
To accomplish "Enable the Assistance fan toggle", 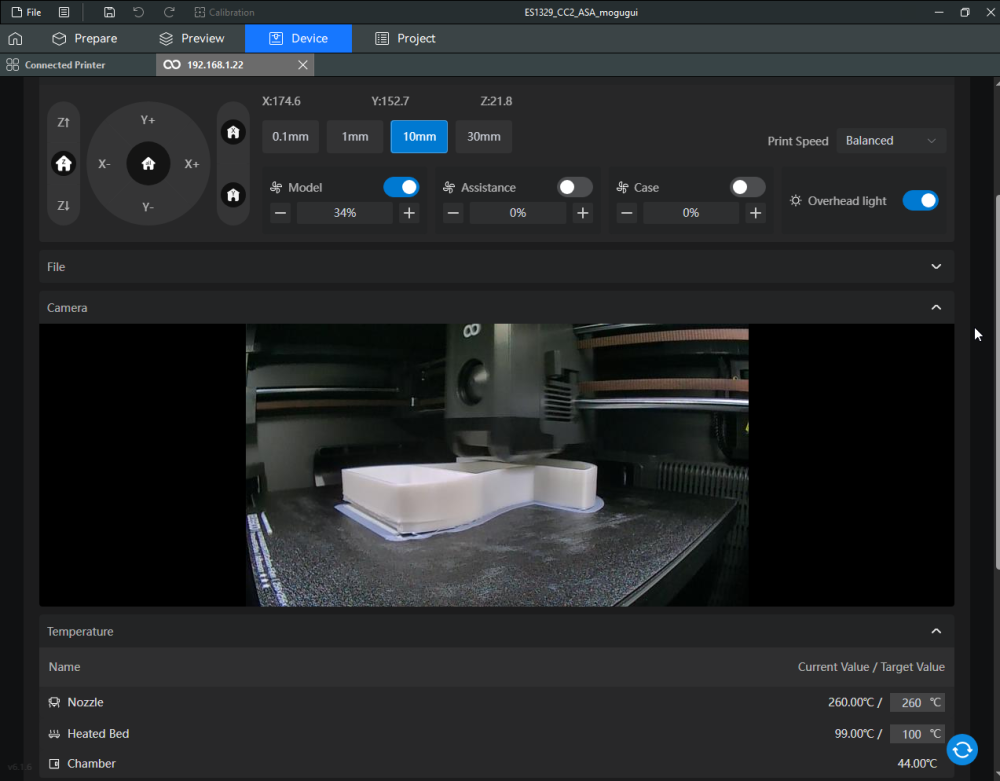I will [x=574, y=187].
